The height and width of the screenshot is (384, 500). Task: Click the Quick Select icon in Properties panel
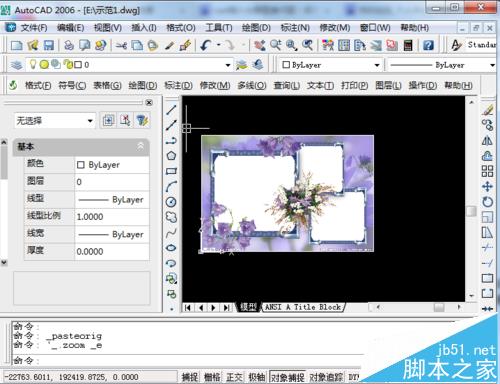coord(142,120)
